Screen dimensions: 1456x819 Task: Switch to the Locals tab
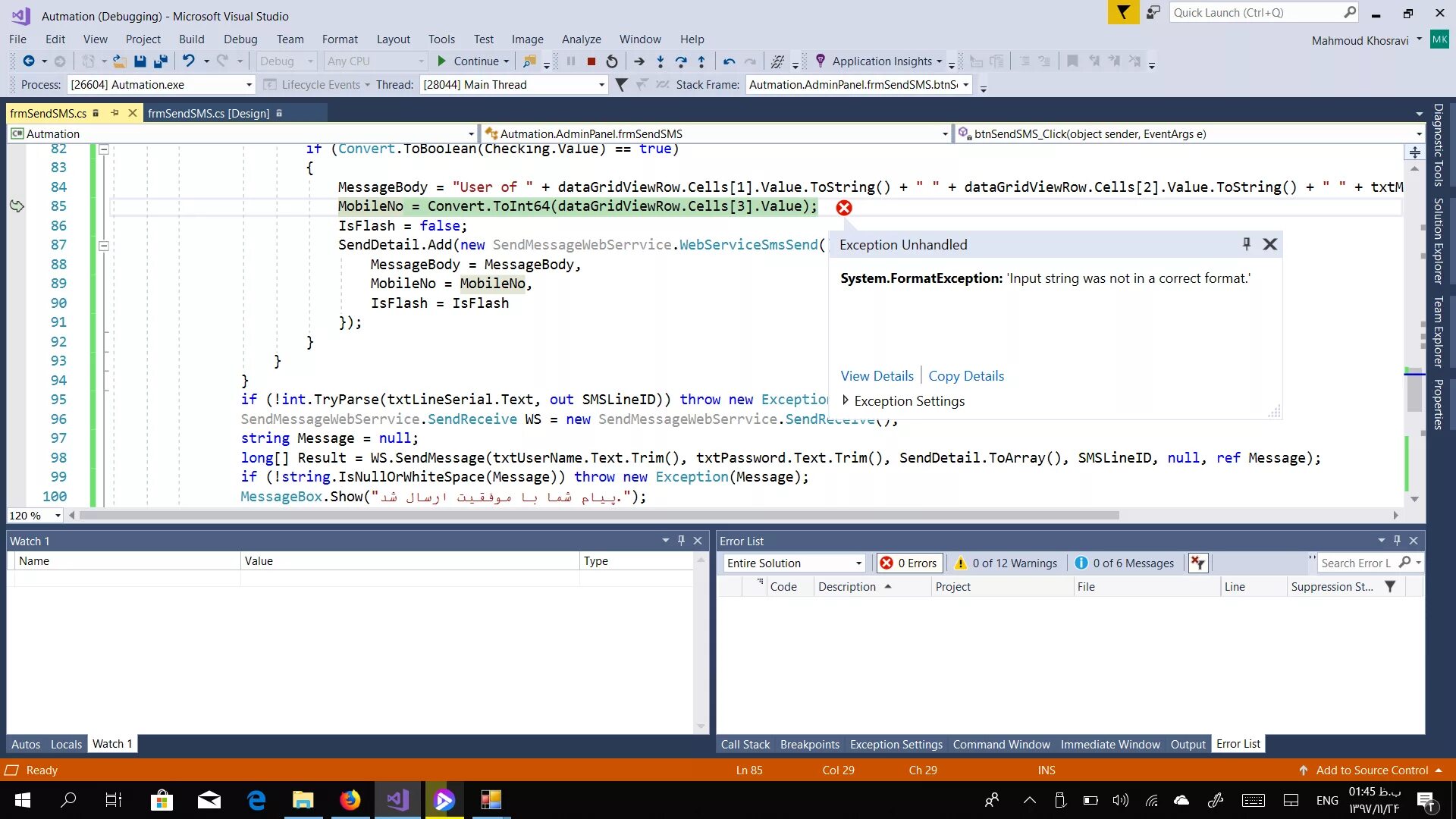click(66, 745)
